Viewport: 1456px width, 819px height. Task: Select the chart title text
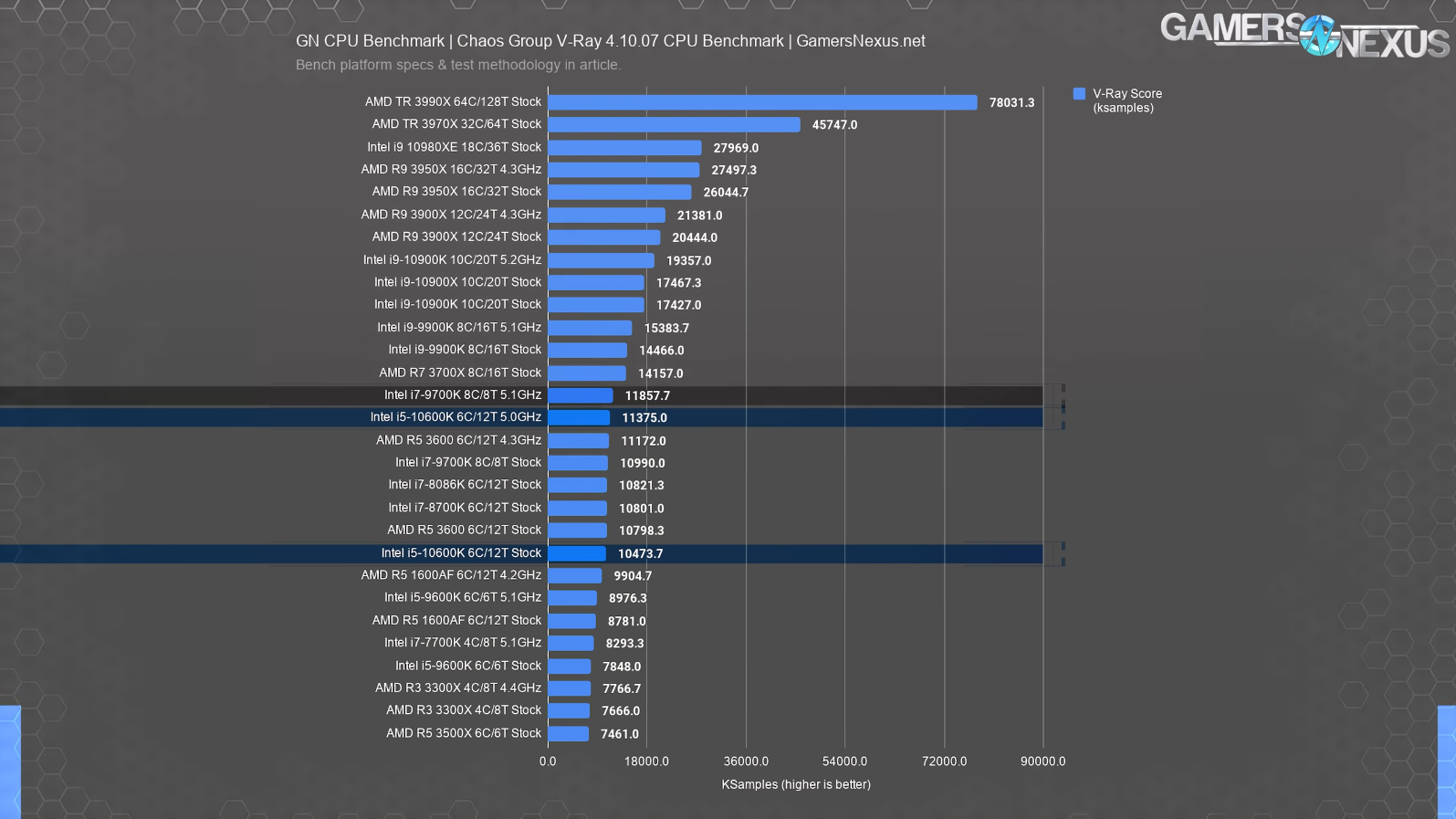tap(610, 41)
